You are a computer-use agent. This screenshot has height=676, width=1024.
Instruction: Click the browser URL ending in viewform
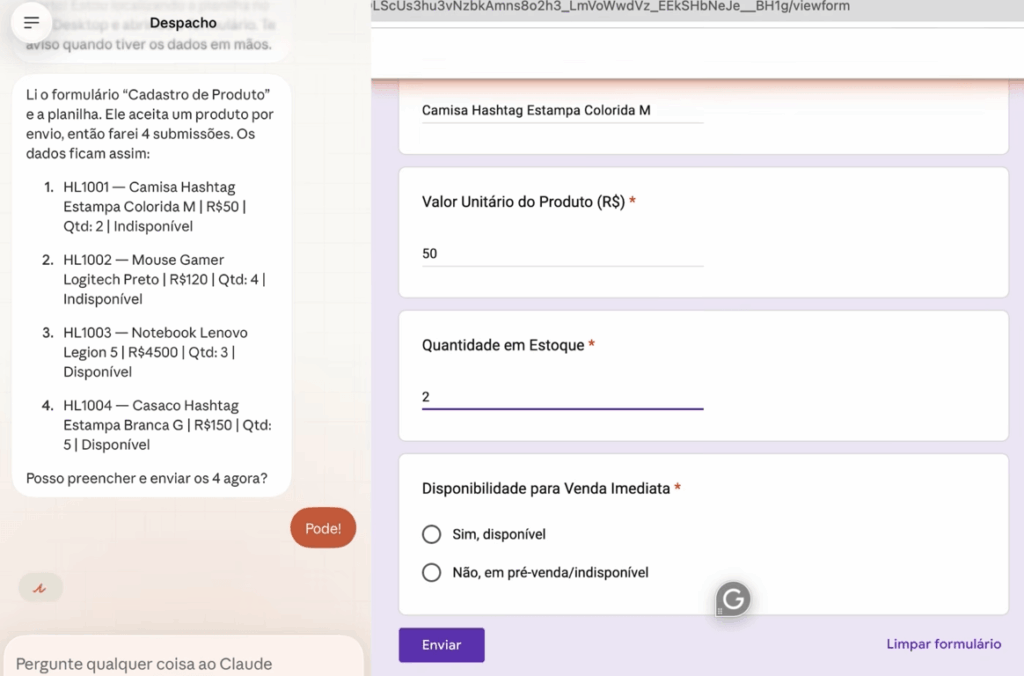click(x=611, y=7)
